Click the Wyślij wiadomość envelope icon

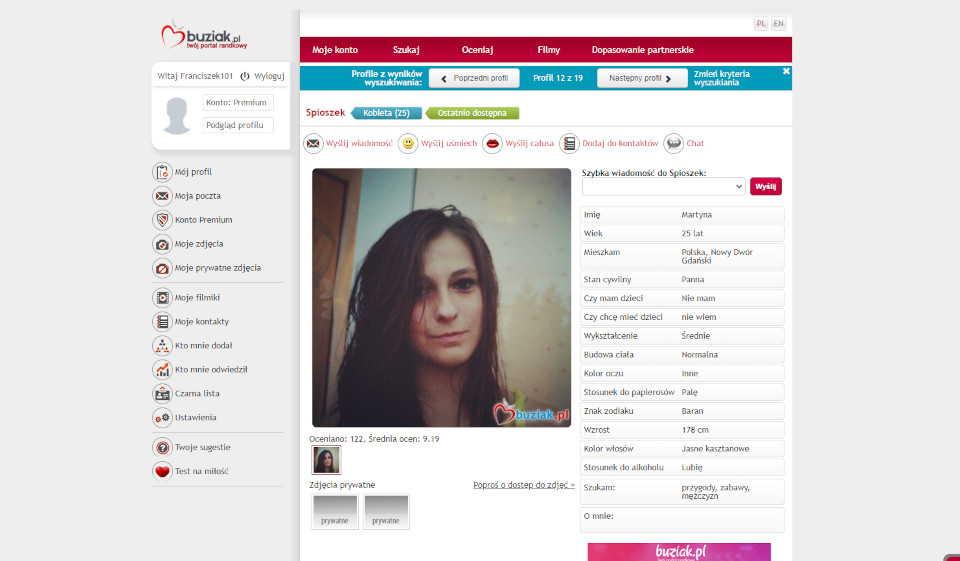[x=313, y=144]
